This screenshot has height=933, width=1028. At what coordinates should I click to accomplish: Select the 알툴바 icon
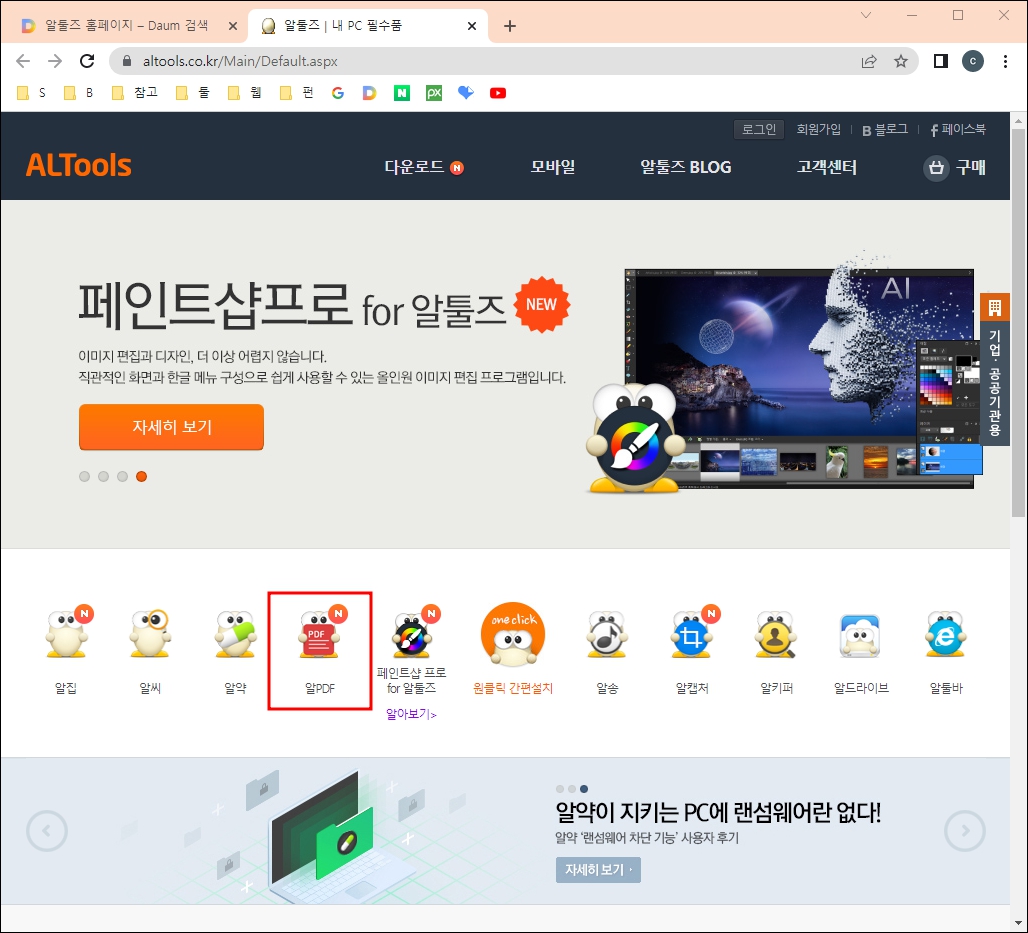944,635
